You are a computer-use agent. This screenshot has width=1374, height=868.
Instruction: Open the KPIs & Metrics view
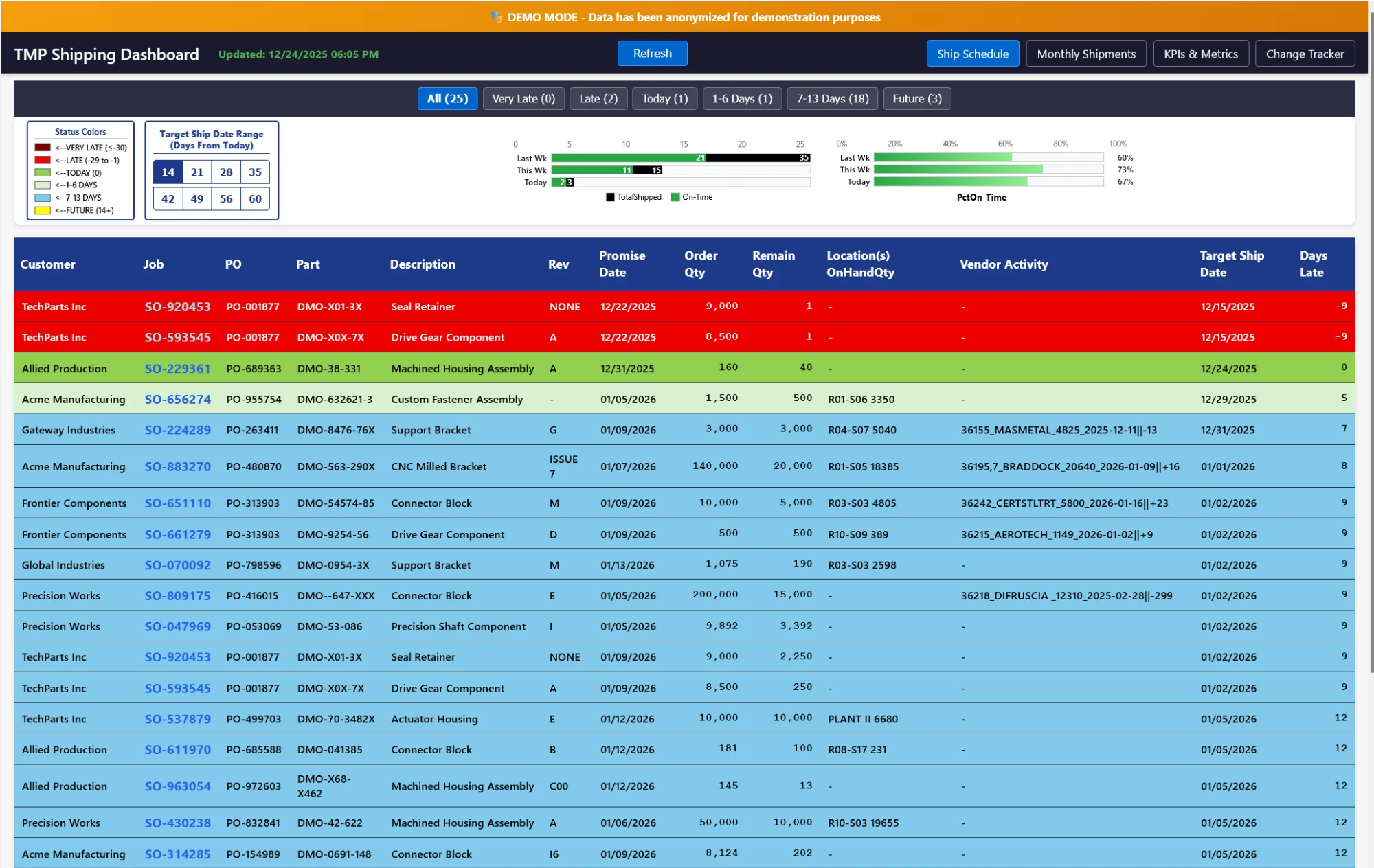pyautogui.click(x=1200, y=53)
